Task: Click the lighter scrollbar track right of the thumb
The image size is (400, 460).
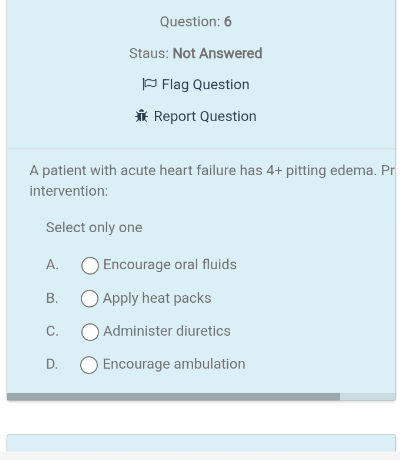Action: 367,397
